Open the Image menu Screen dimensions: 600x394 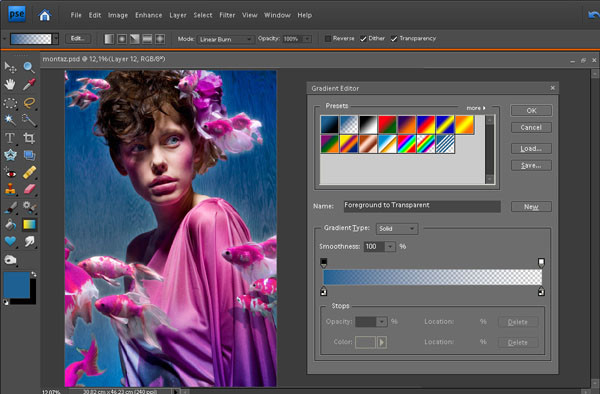click(118, 15)
